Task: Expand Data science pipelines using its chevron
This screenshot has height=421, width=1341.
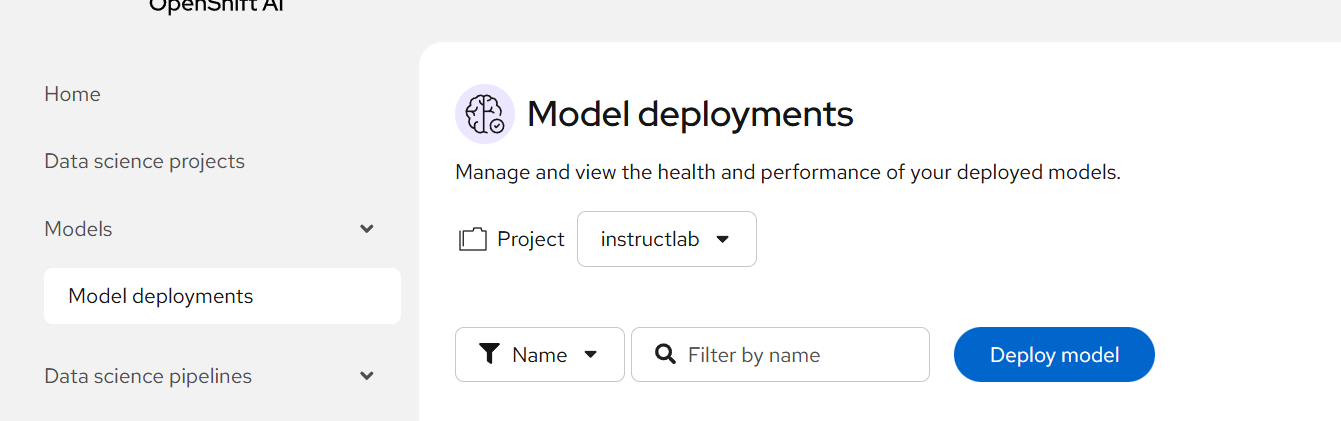Action: pyautogui.click(x=367, y=376)
